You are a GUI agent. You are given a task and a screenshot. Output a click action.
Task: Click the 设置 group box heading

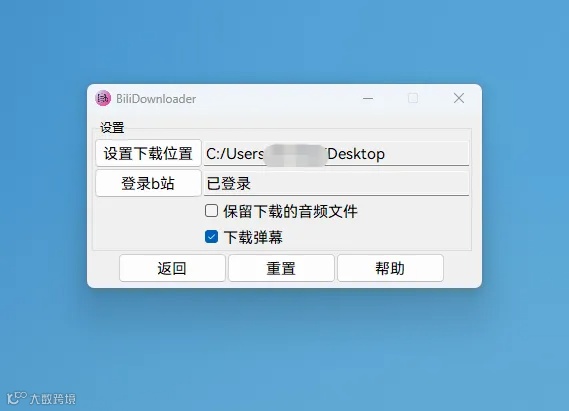pyautogui.click(x=112, y=127)
